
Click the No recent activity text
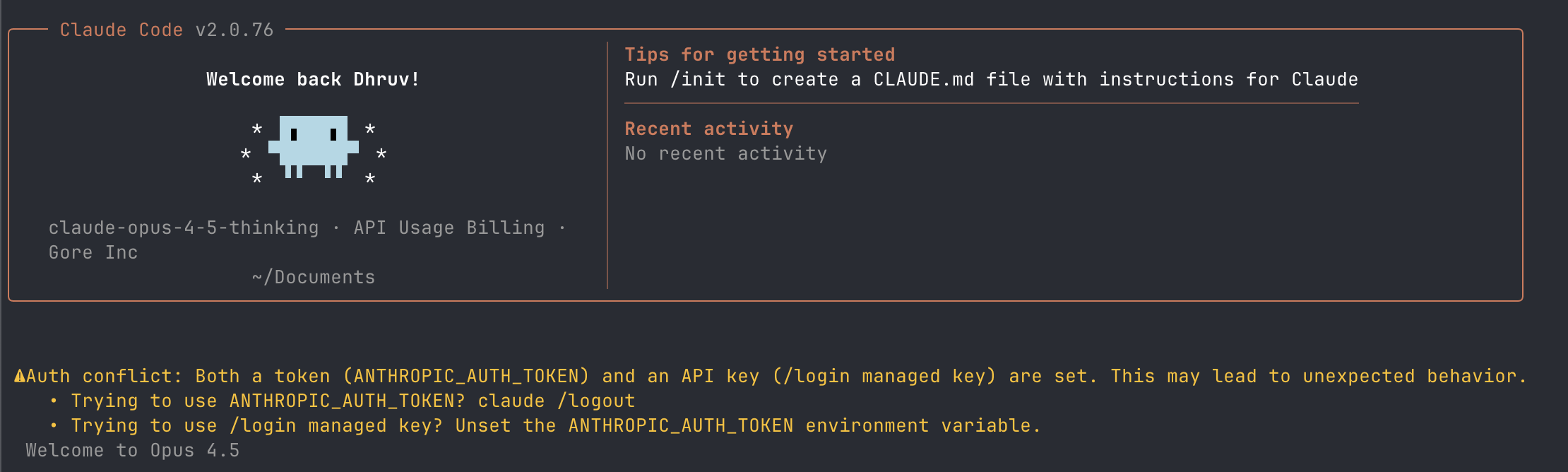(x=725, y=153)
